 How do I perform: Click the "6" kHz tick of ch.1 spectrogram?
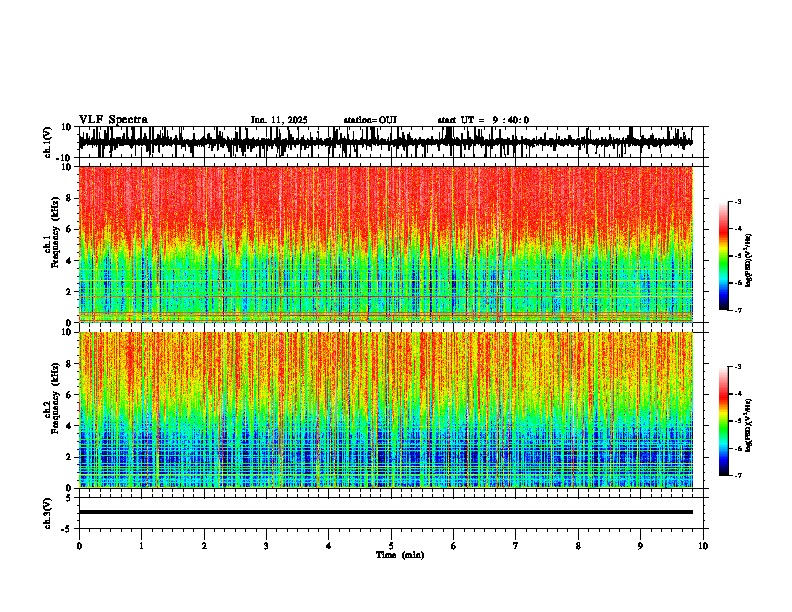click(x=70, y=229)
